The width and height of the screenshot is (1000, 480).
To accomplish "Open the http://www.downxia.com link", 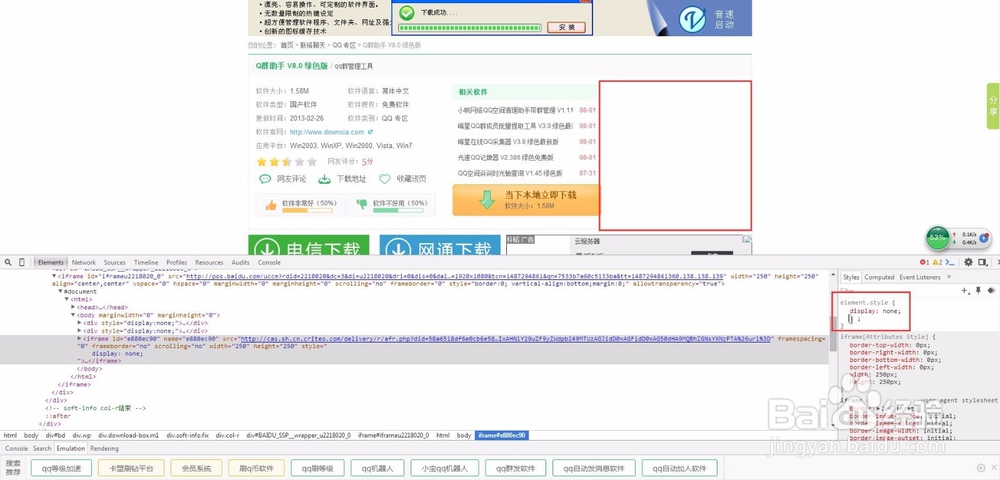I will click(327, 132).
